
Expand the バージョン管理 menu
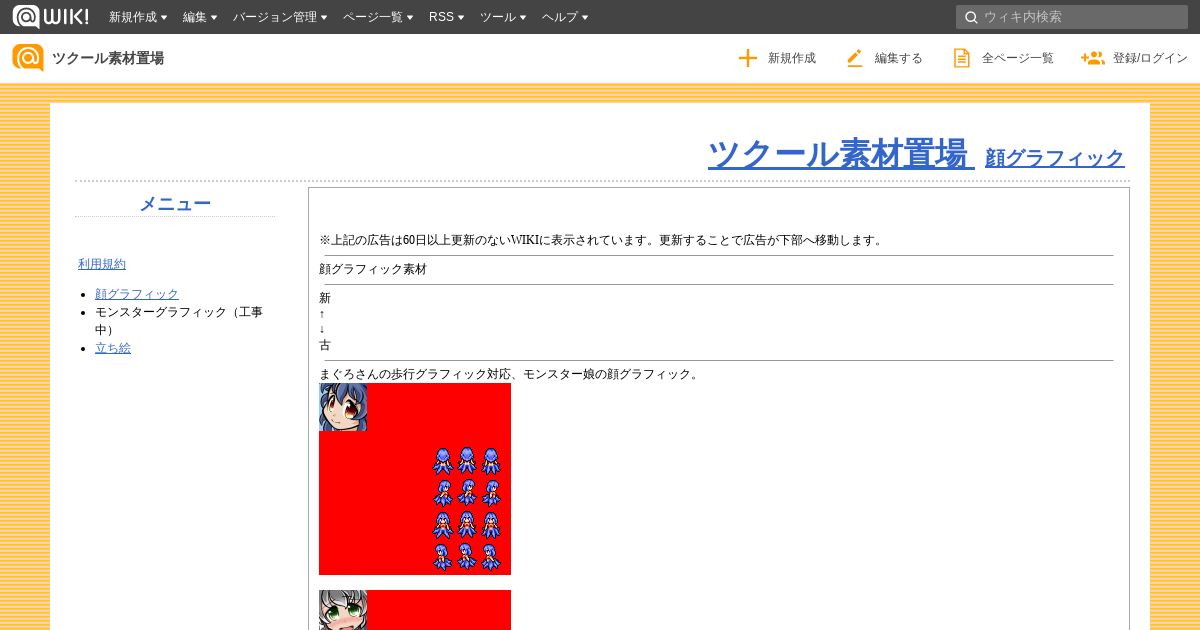280,17
